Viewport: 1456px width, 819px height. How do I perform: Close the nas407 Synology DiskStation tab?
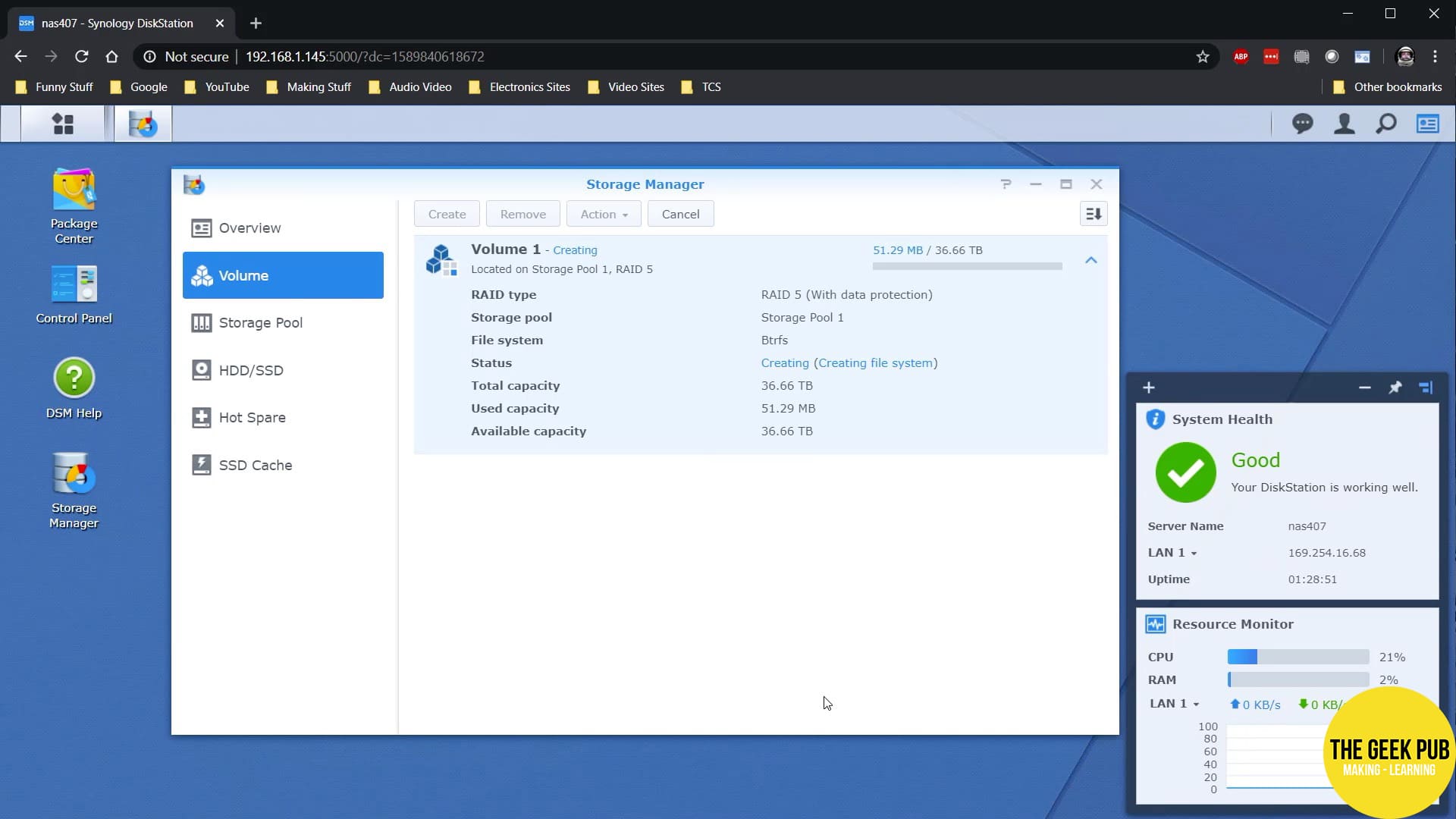[x=219, y=24]
